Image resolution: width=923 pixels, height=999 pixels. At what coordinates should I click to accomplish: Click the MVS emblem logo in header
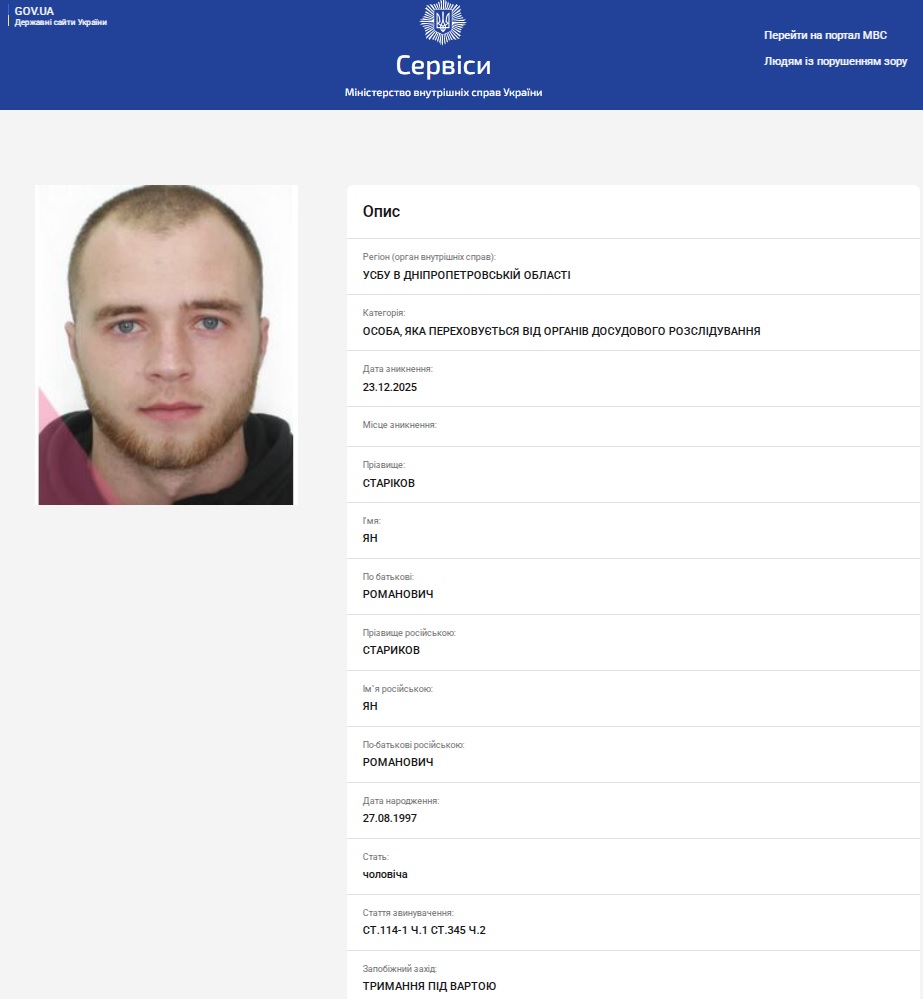point(443,22)
